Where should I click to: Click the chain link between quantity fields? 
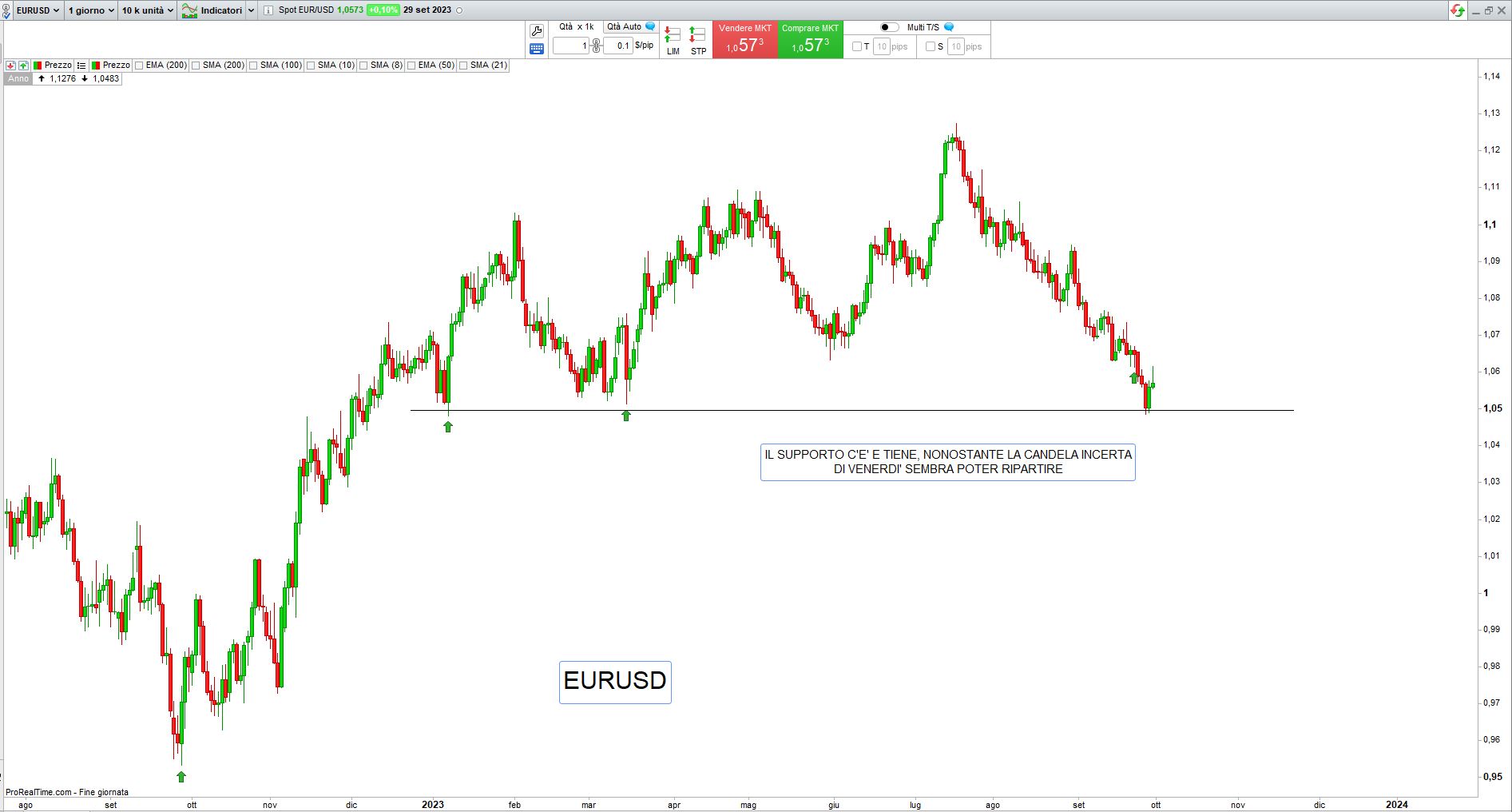click(x=596, y=46)
